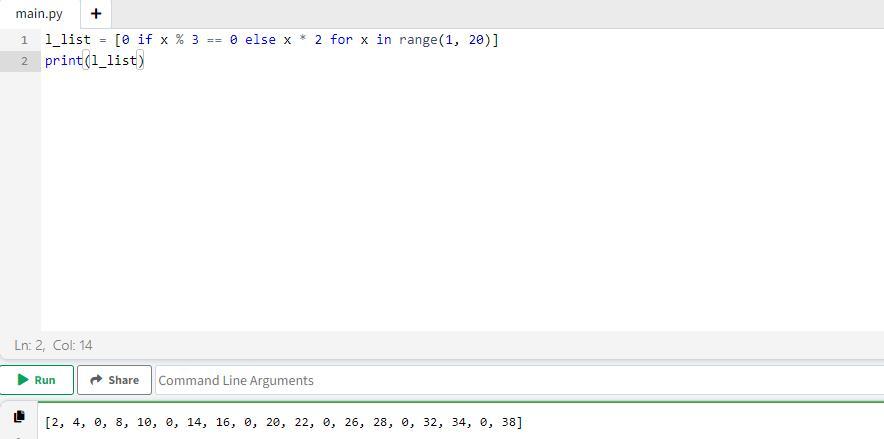The image size is (884, 439).
Task: Place cursor on print(l_list) line
Action: [x=95, y=61]
